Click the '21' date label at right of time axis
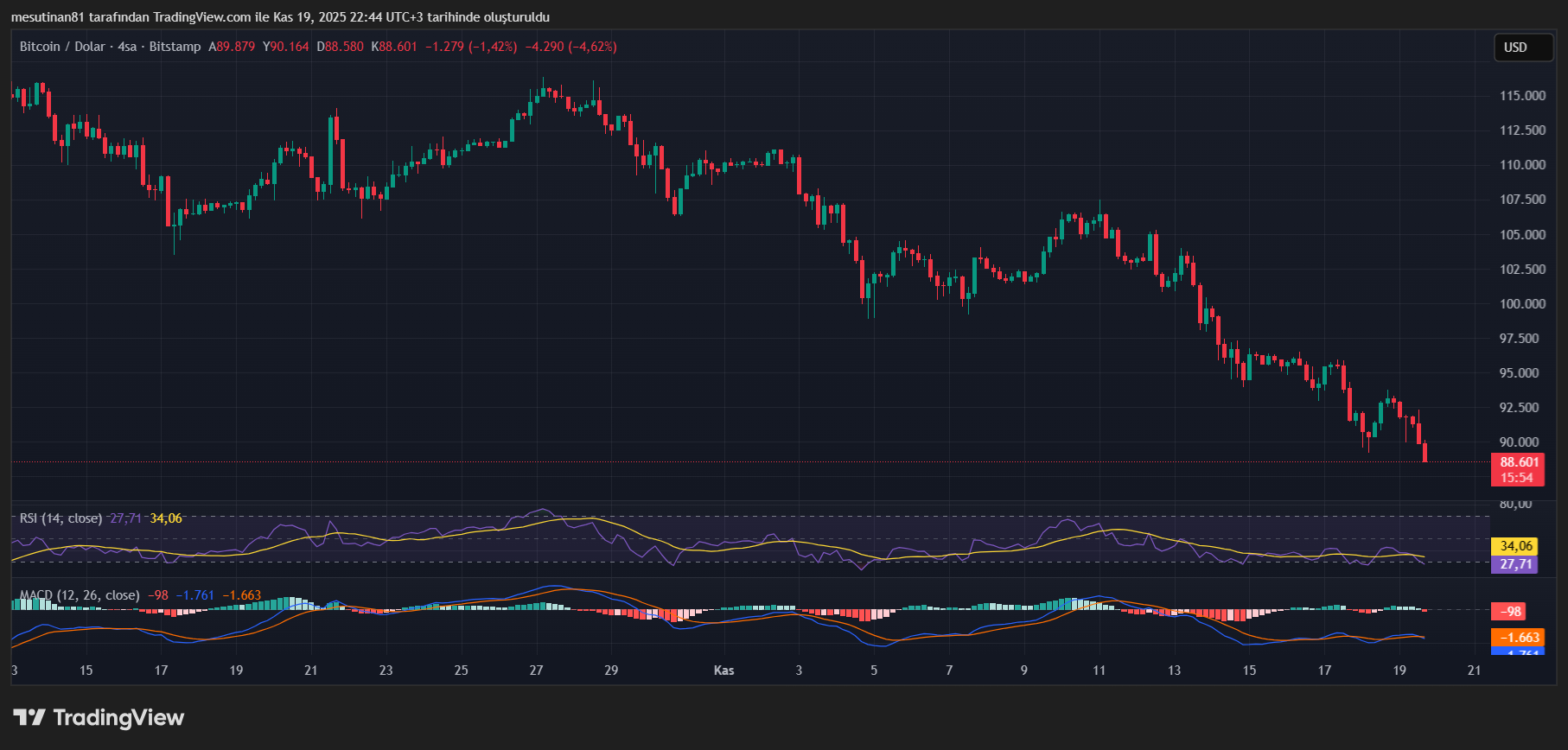The image size is (1568, 750). coord(1474,671)
